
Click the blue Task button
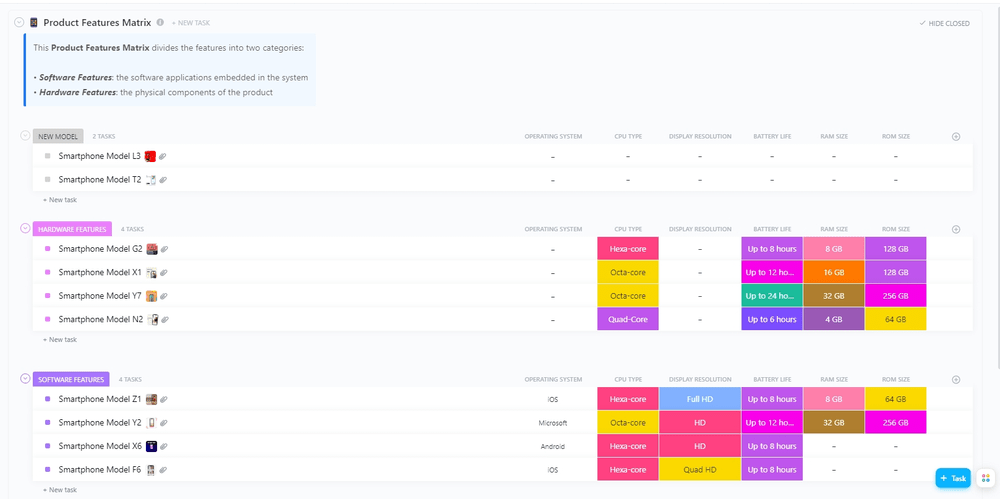click(953, 478)
